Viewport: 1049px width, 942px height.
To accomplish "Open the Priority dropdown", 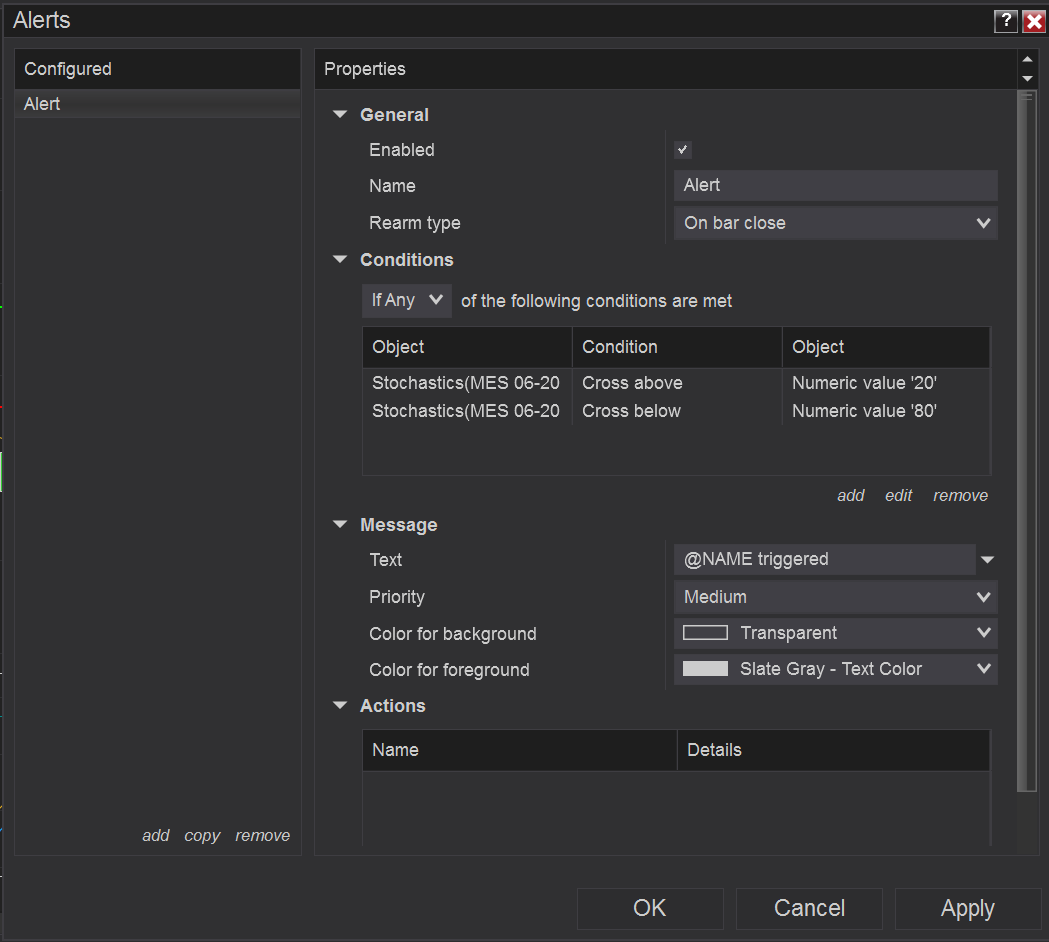I will tap(835, 597).
